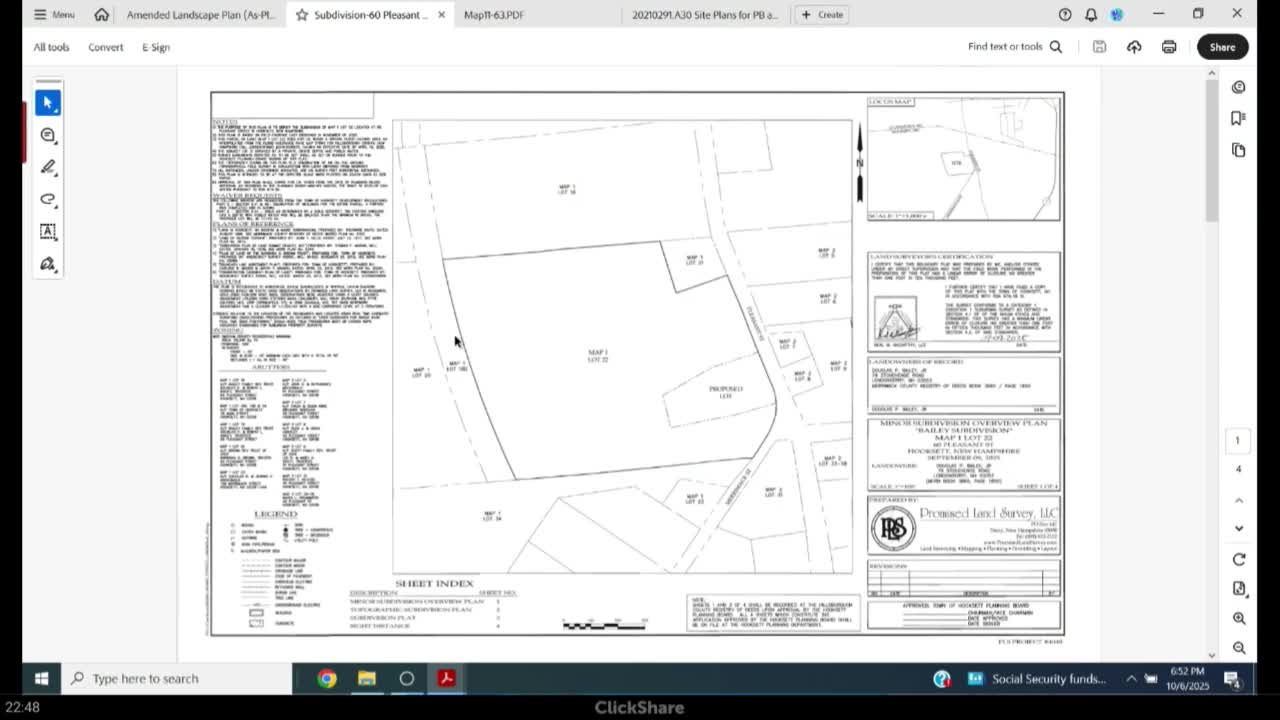Image resolution: width=1280 pixels, height=720 pixels.
Task: Click the vertical scrollbar thumb
Action: (1212, 150)
